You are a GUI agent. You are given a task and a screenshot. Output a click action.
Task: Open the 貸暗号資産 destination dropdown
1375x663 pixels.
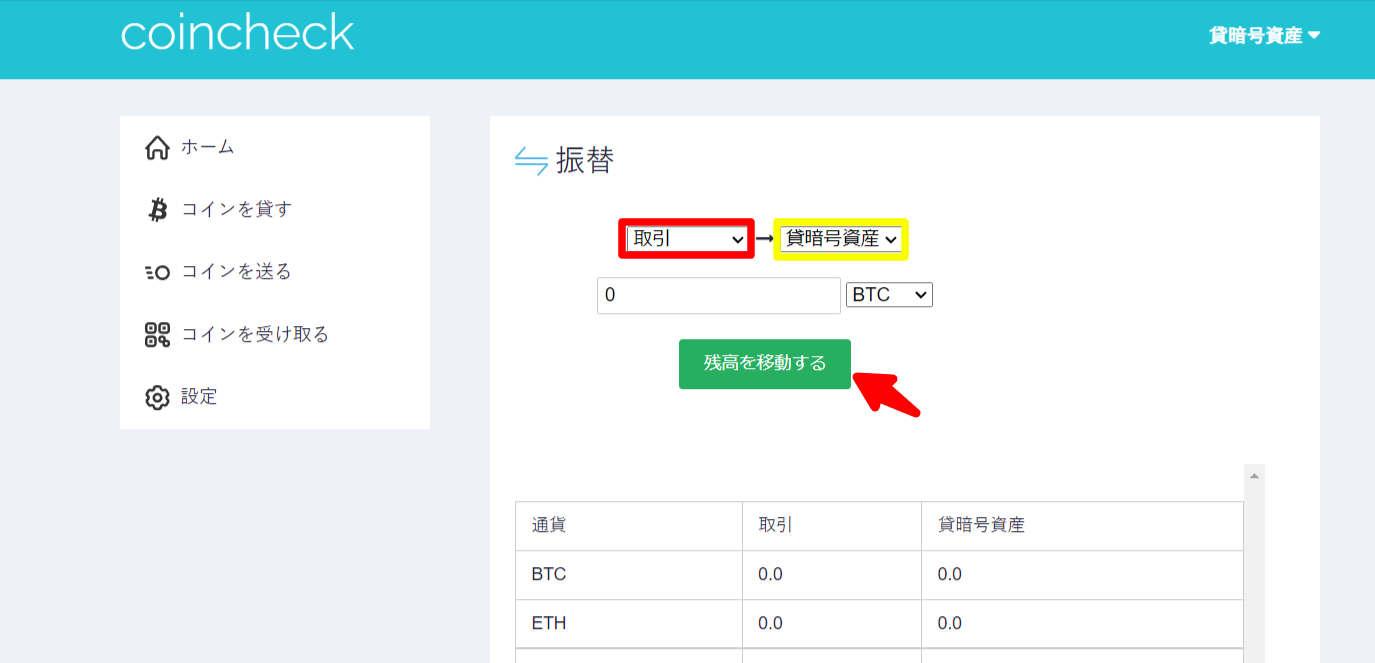pyautogui.click(x=840, y=238)
